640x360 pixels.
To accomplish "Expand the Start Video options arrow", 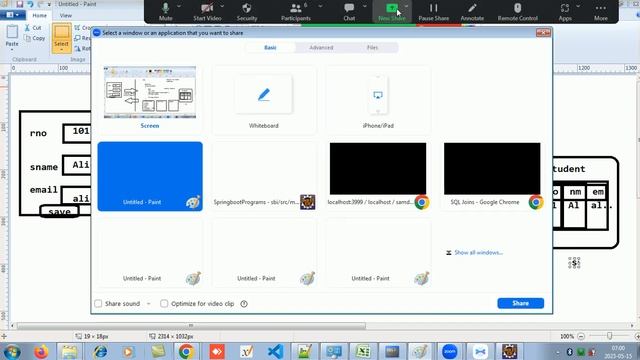I will pyautogui.click(x=222, y=6).
